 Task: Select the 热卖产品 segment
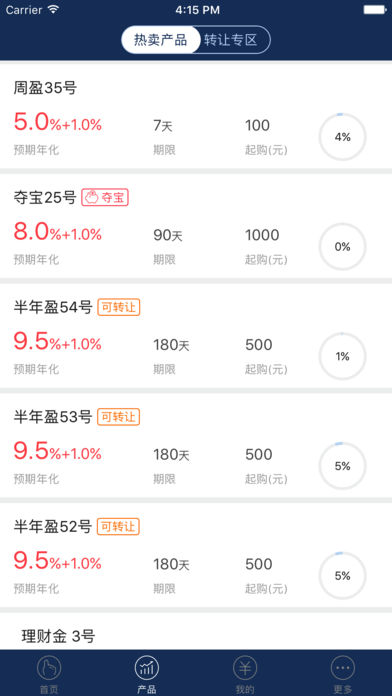tap(161, 40)
